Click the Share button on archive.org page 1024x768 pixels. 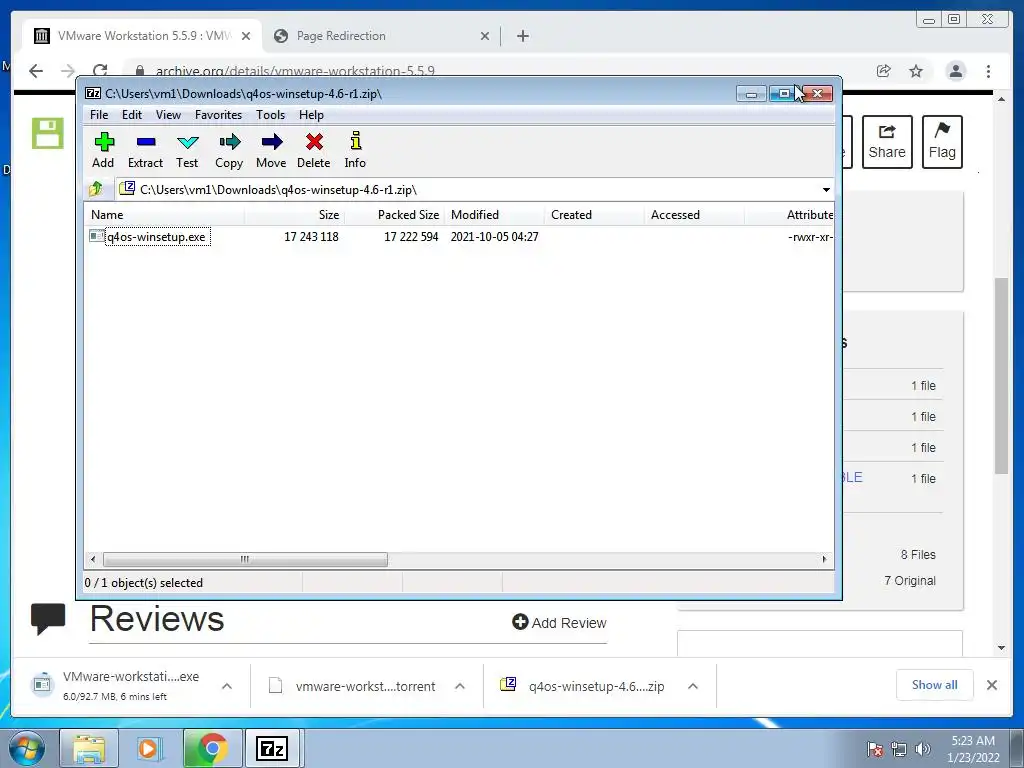(887, 142)
